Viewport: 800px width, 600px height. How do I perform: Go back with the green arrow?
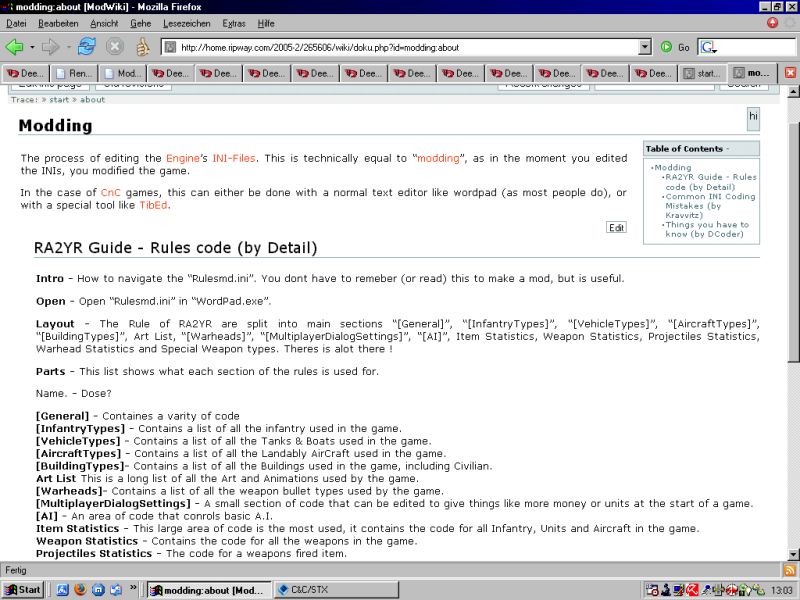[x=15, y=47]
